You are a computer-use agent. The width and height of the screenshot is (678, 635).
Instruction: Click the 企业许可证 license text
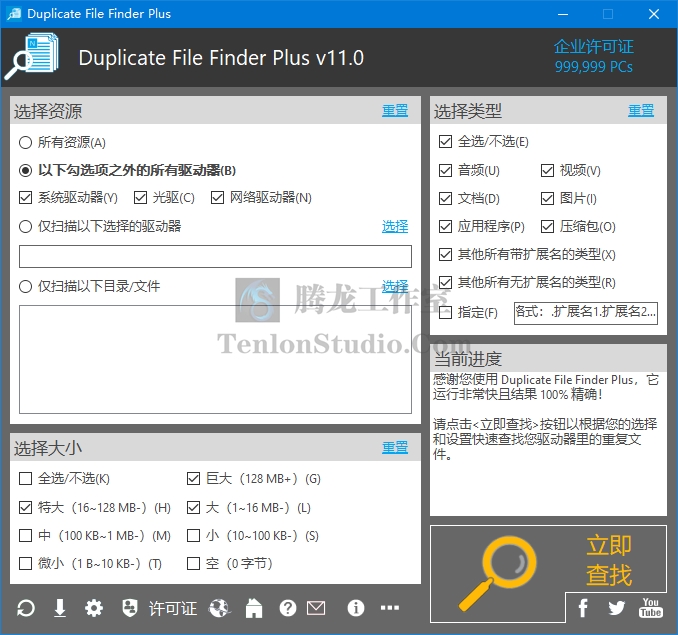[x=594, y=47]
